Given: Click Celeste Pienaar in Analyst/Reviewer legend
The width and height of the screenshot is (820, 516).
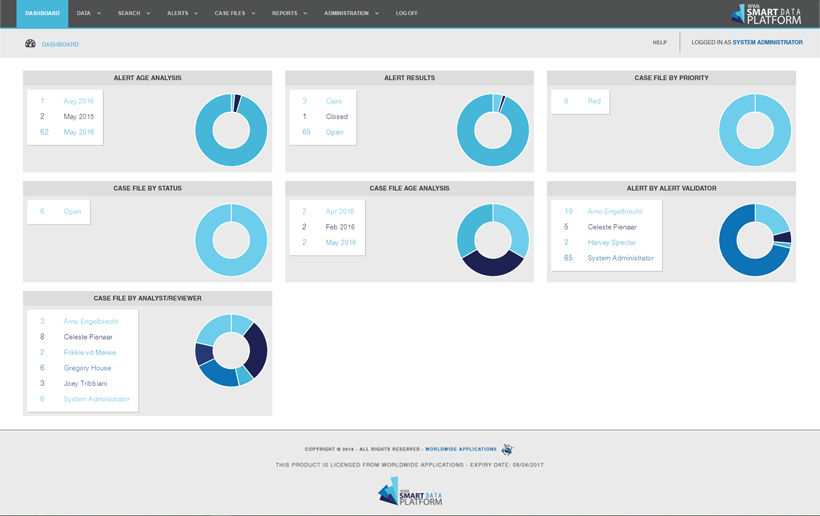Looking at the screenshot, I should click(x=88, y=337).
